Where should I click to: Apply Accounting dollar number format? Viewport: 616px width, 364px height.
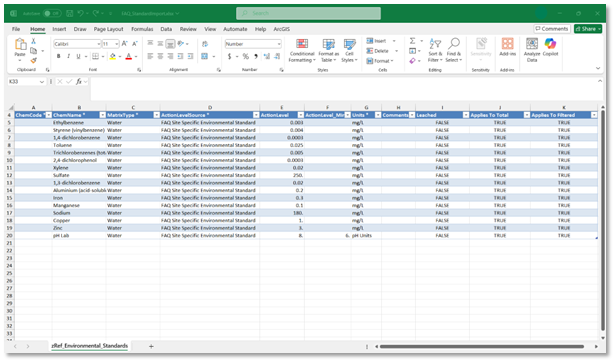229,57
